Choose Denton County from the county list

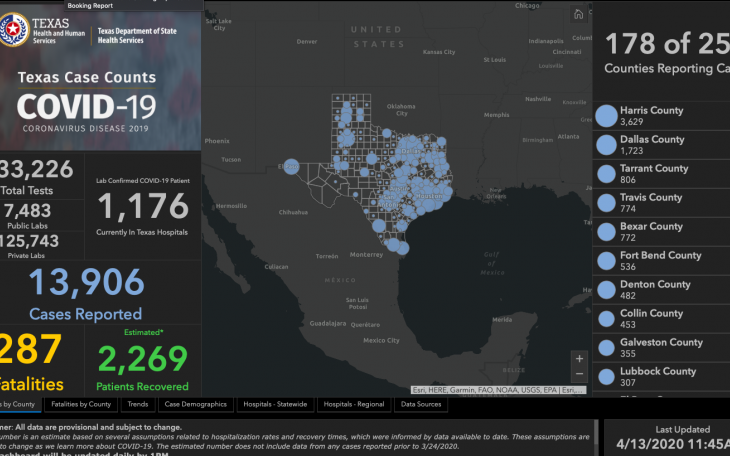click(x=655, y=290)
